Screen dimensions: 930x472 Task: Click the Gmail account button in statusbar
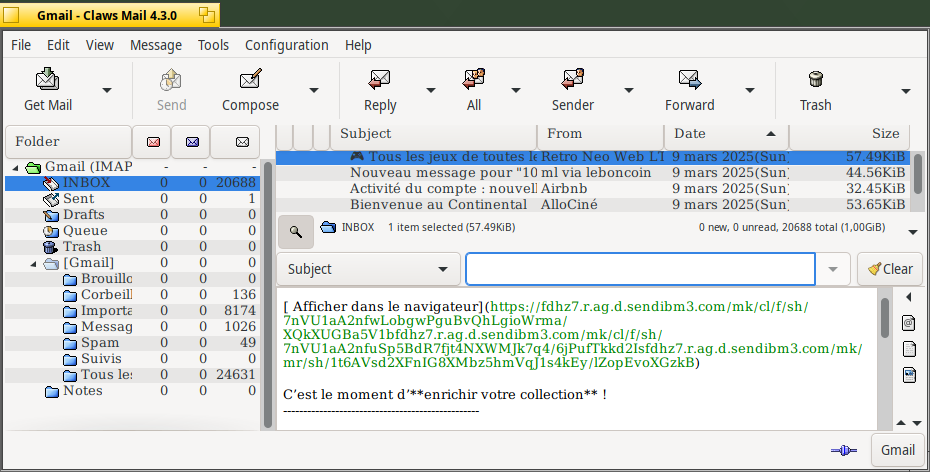coord(897,450)
